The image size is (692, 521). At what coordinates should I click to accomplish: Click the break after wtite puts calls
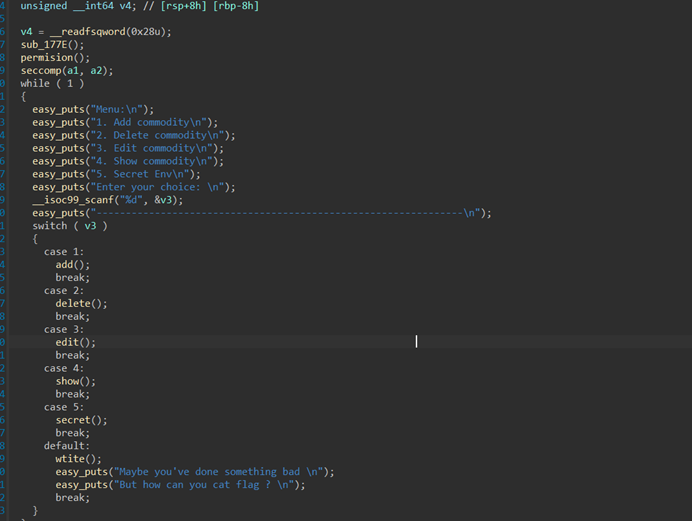tap(72, 498)
